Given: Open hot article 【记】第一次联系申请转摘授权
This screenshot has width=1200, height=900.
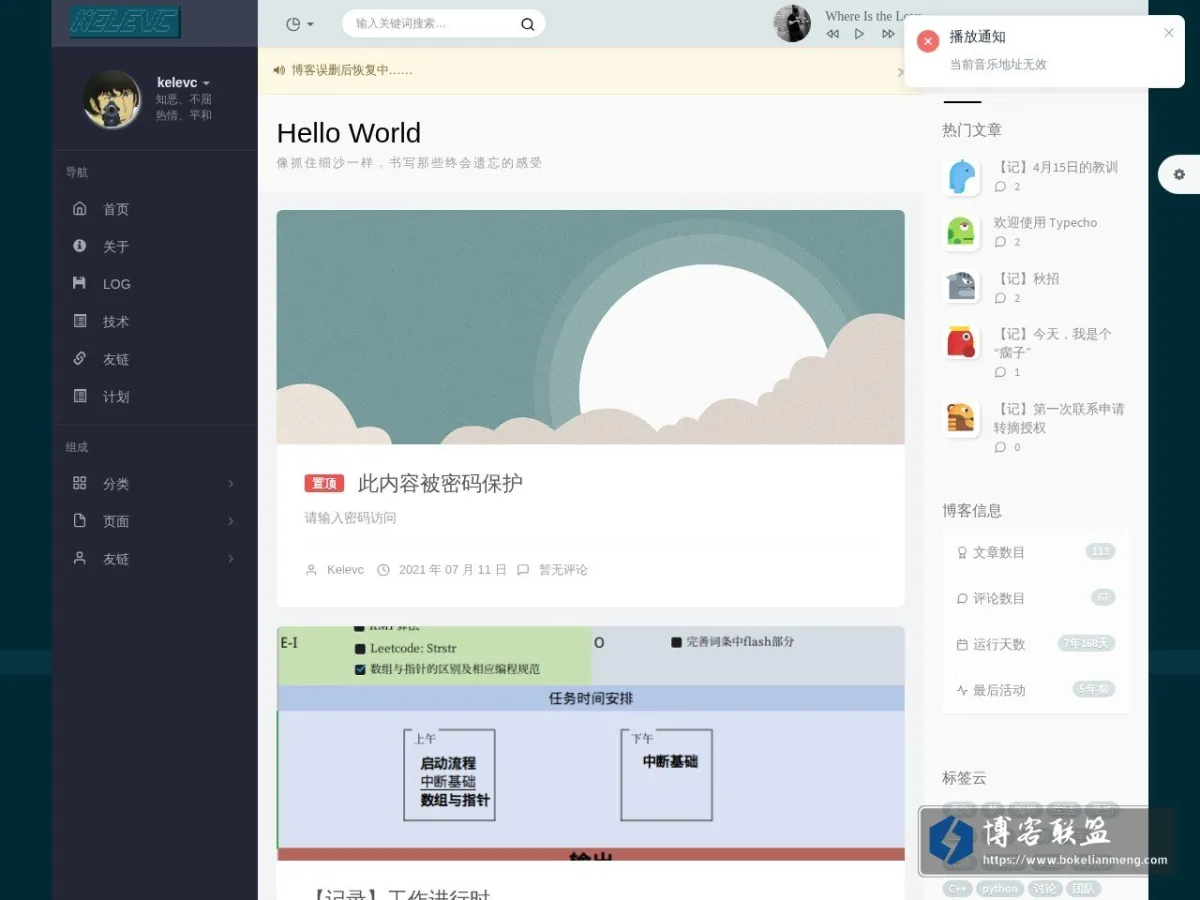Looking at the screenshot, I should (x=1059, y=418).
